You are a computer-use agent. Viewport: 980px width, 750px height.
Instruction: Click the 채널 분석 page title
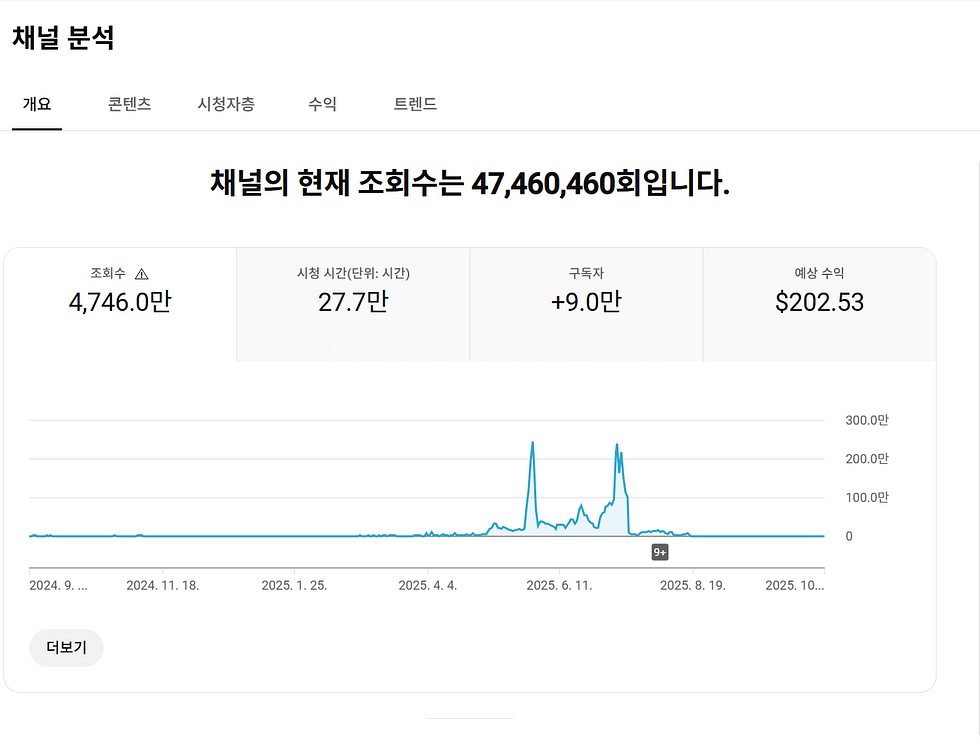[x=63, y=38]
